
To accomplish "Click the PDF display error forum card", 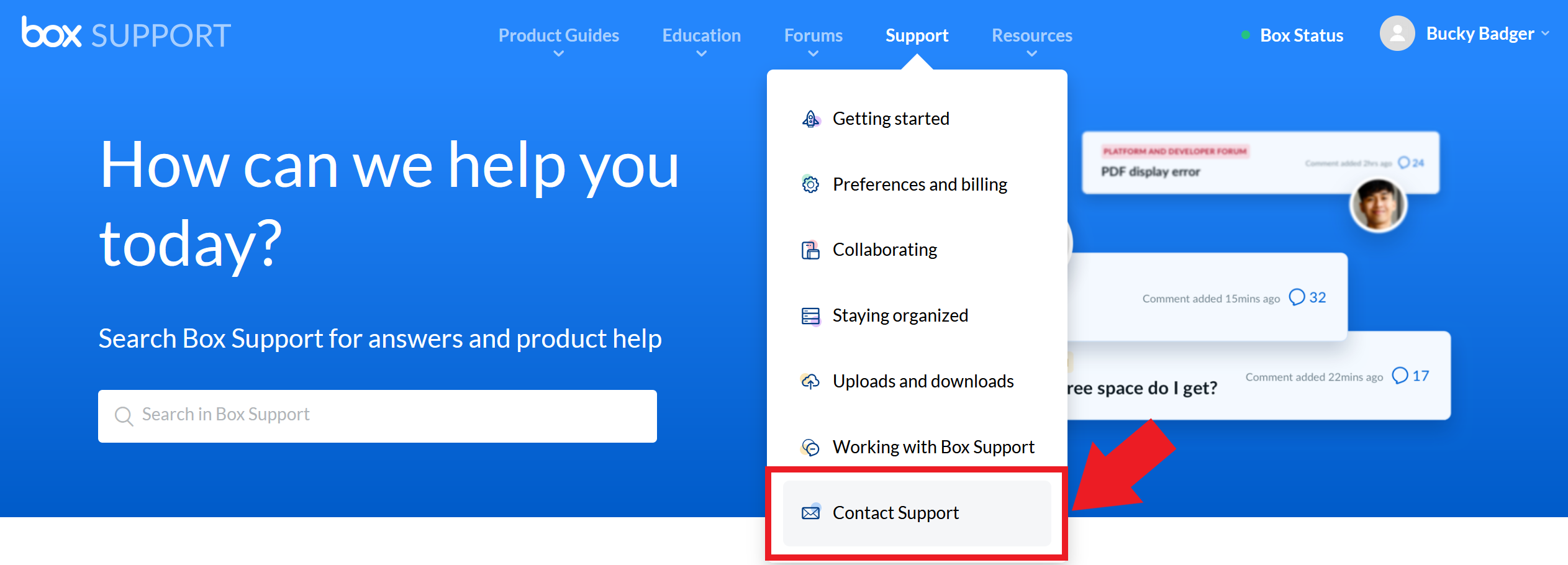I will pyautogui.click(x=1261, y=163).
